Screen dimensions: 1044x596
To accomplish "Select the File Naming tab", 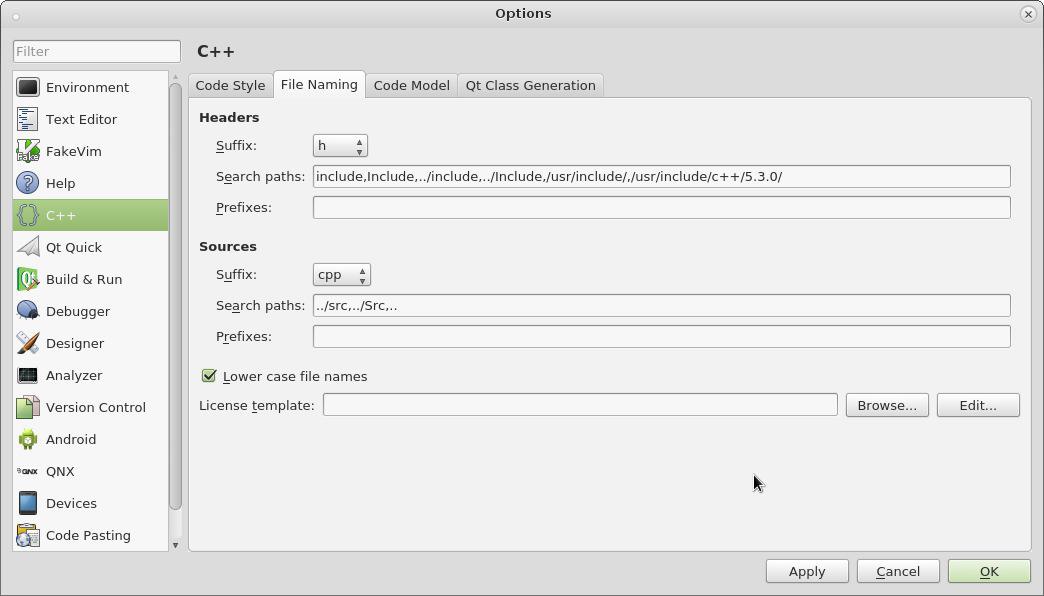I will (x=319, y=85).
